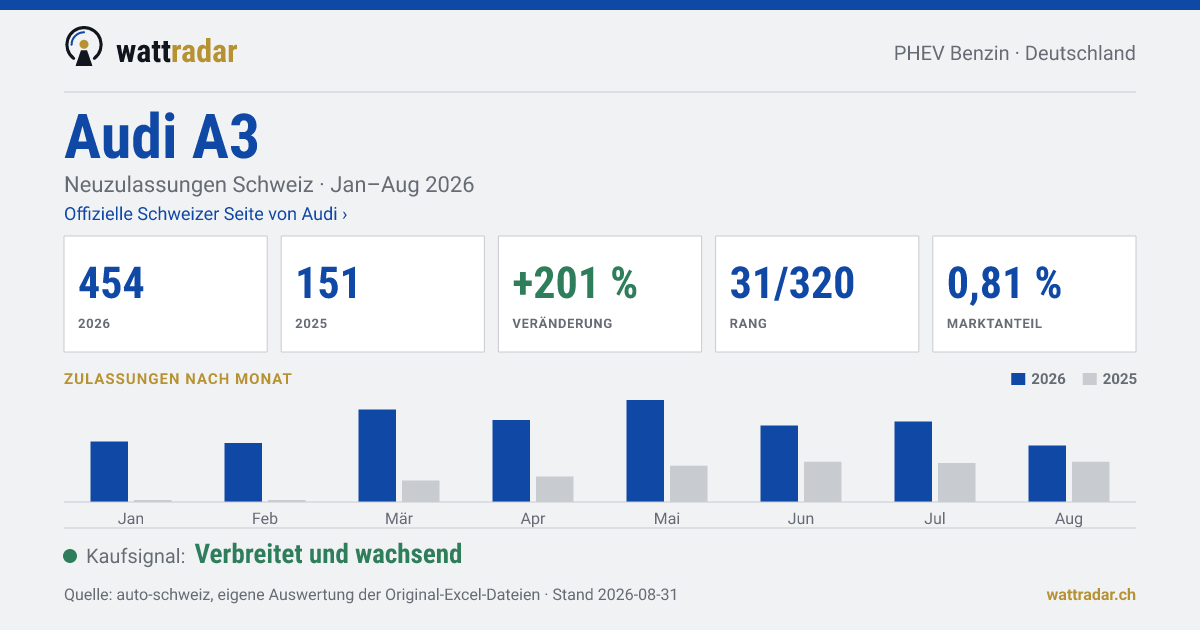Click the Feb axis label
1200x630 pixels.
tap(265, 519)
